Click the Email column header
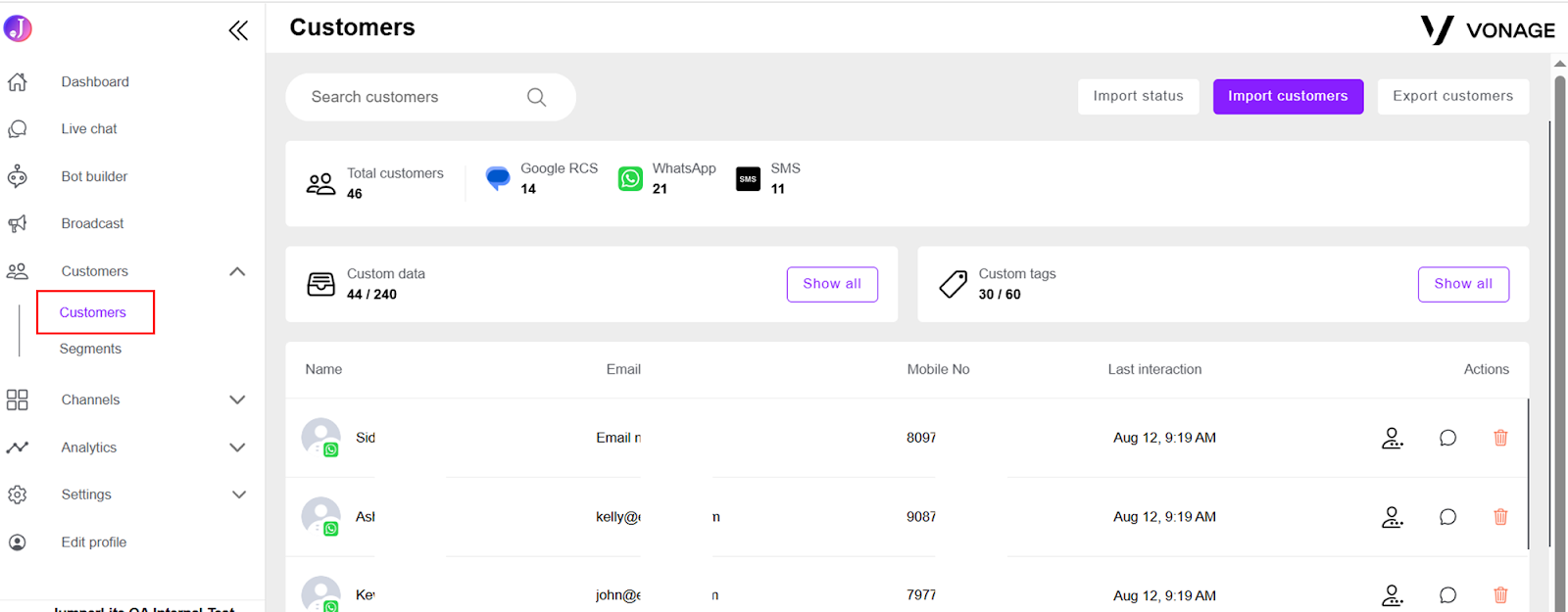 623,369
